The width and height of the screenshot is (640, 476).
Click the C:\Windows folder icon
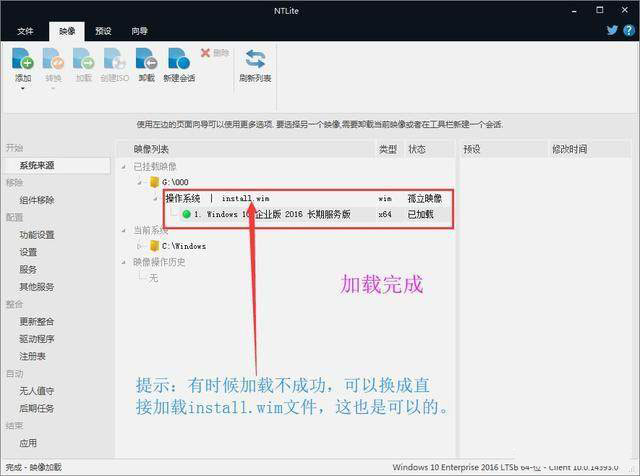tap(154, 246)
